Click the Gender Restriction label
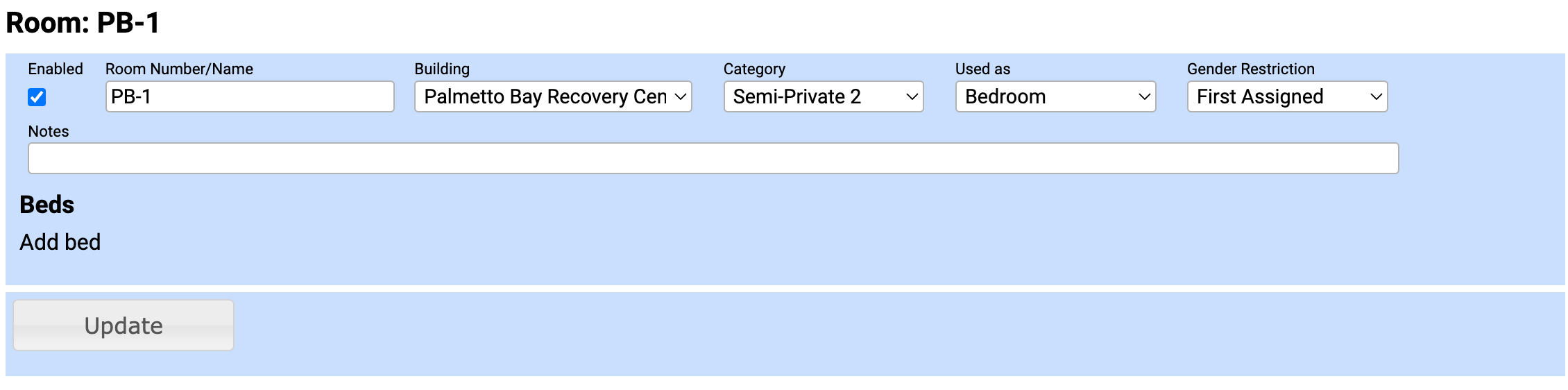This screenshot has width=1568, height=390. tap(1250, 69)
